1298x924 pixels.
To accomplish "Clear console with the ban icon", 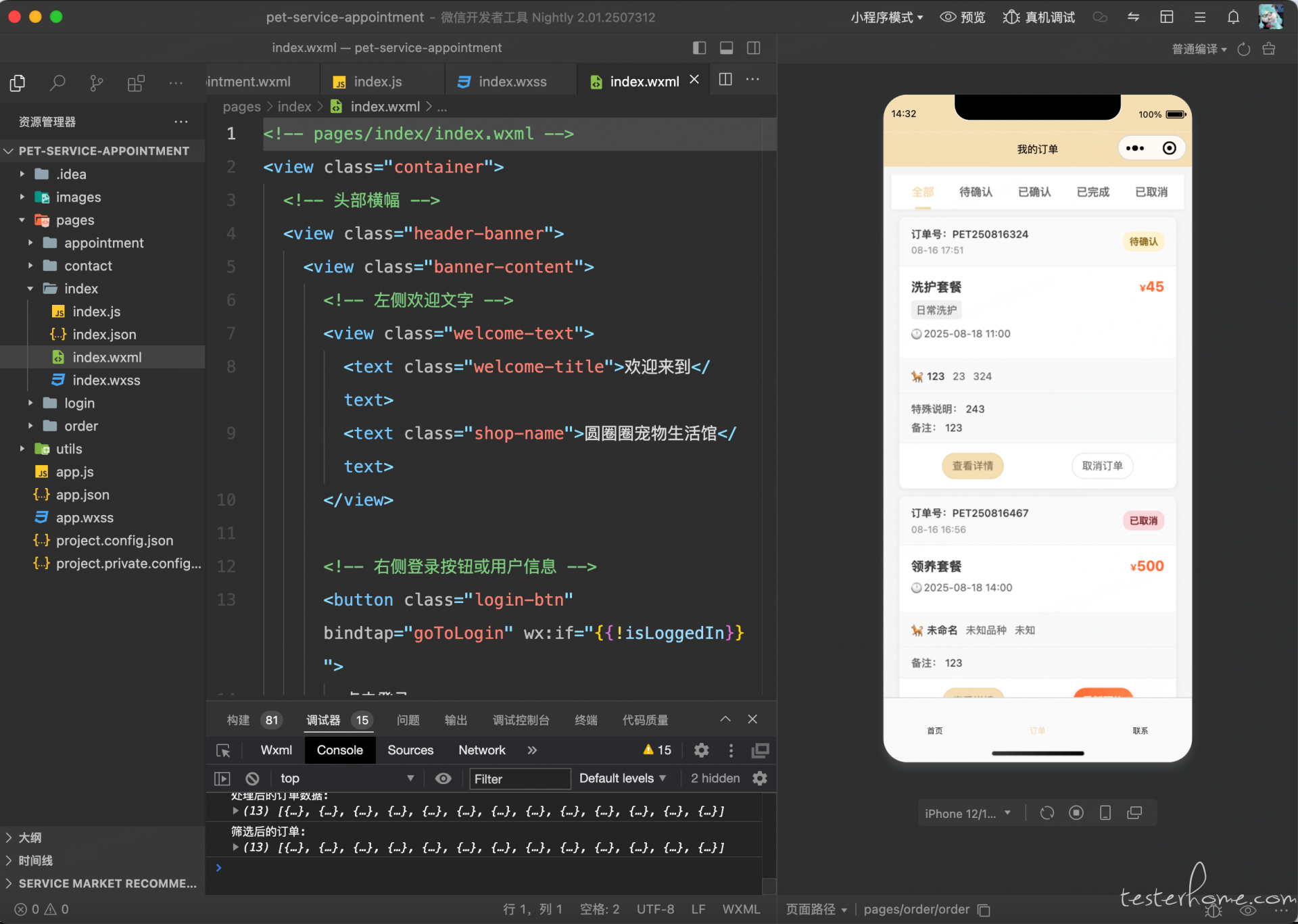I will (252, 779).
